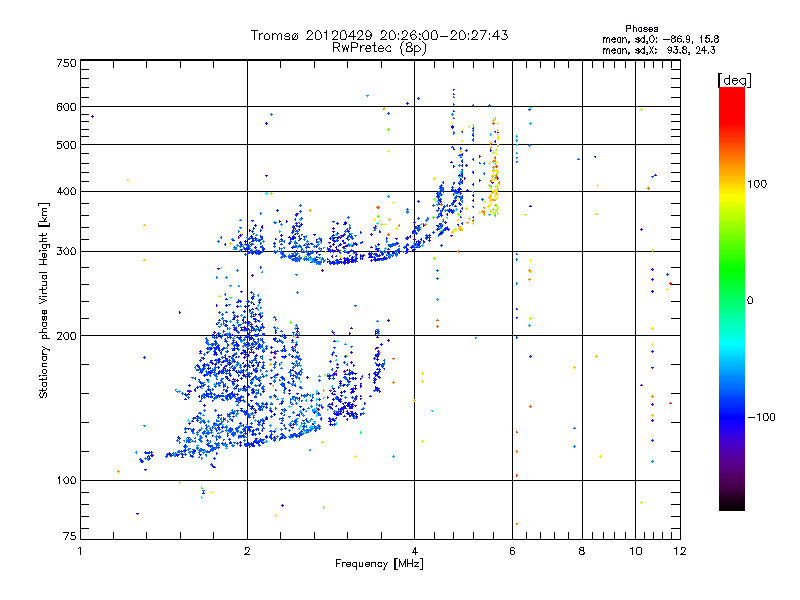The image size is (800, 600).
Task: Click the y-axis tick label '300'
Action: pyautogui.click(x=66, y=251)
